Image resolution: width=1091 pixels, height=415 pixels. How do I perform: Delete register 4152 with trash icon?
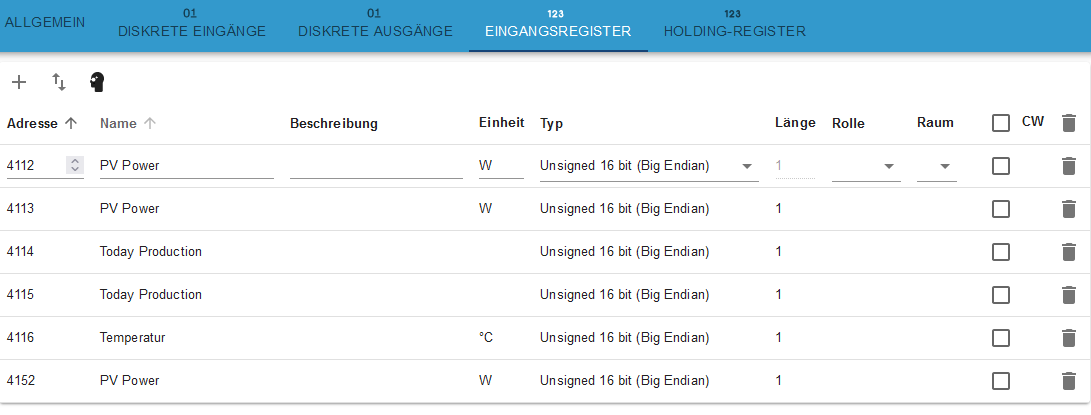point(1068,381)
